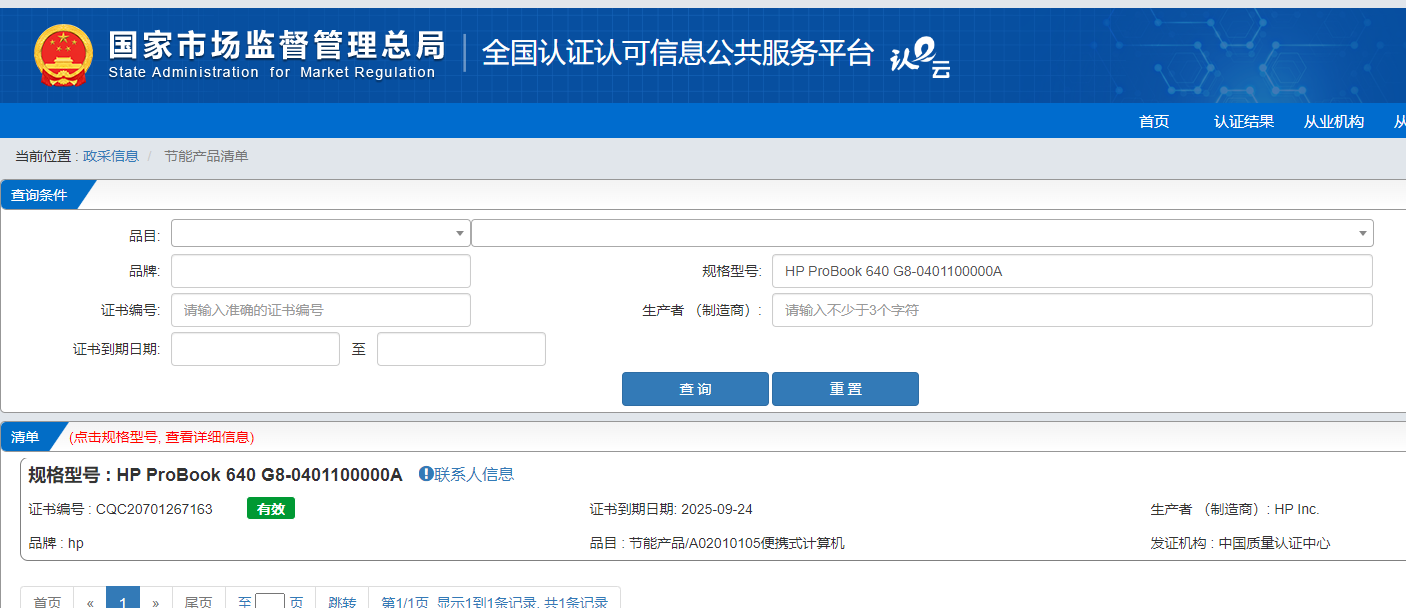Focus the 证书编号 input field
1406x608 pixels.
tap(321, 310)
